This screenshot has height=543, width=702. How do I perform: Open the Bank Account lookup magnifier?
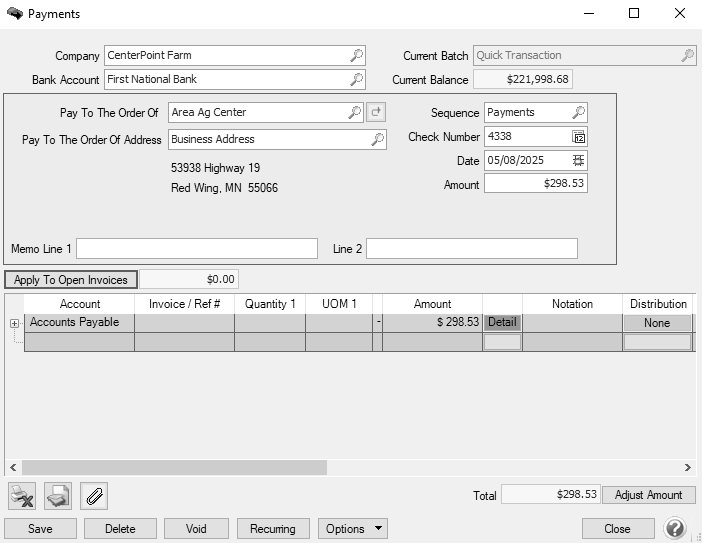[x=356, y=80]
